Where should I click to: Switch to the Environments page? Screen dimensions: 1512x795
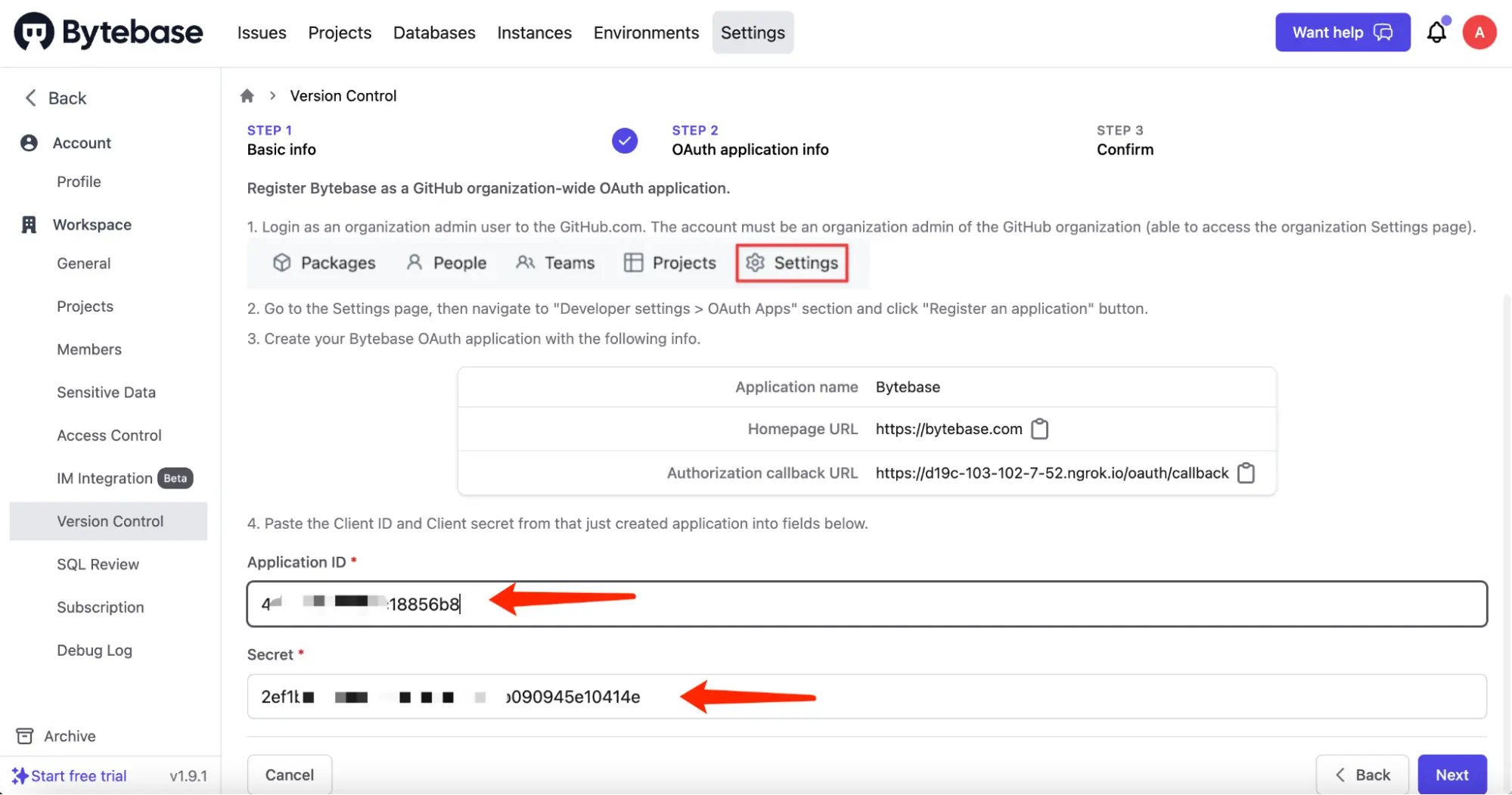point(646,33)
